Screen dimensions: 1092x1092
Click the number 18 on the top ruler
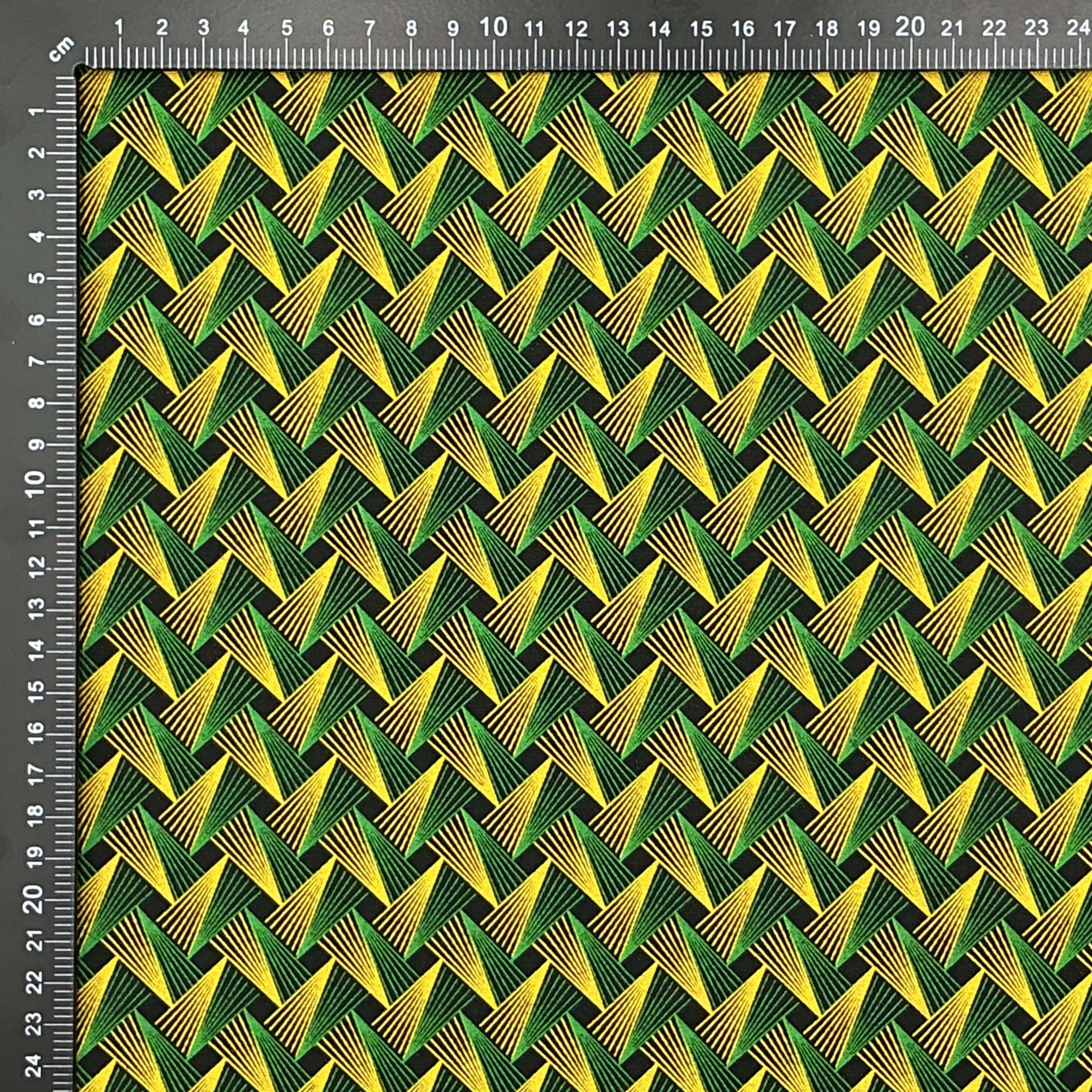tap(827, 28)
